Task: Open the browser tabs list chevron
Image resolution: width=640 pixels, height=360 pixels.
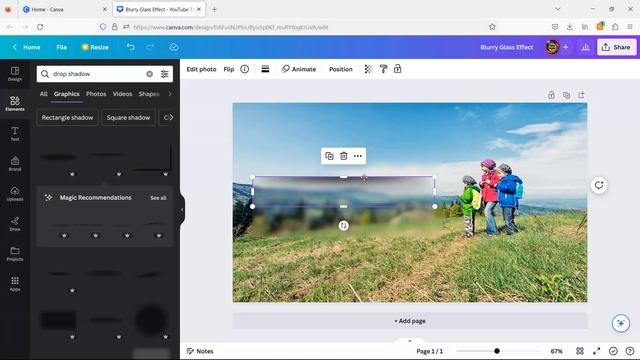Action: (558, 9)
